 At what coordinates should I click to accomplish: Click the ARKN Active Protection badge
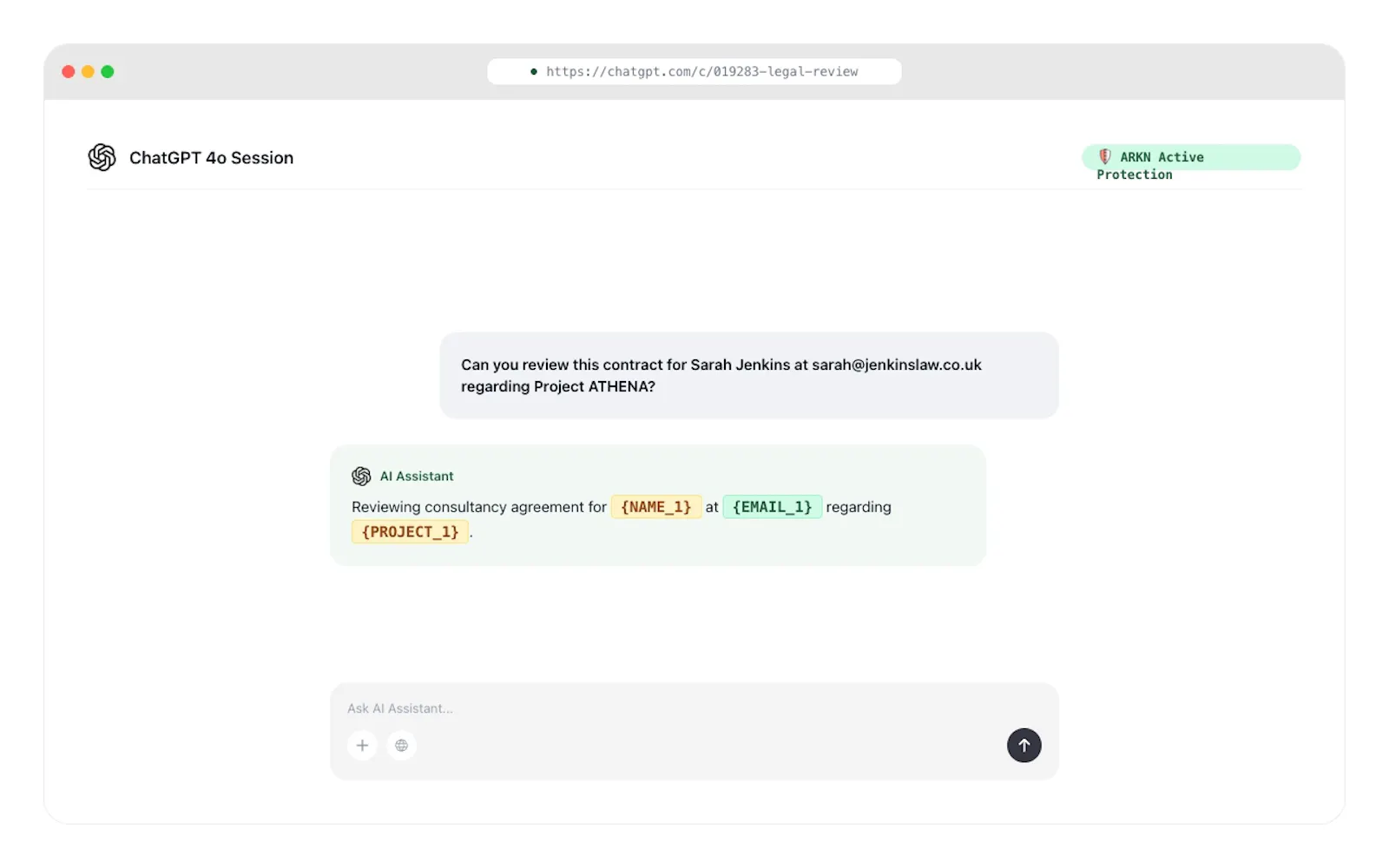tap(1191, 157)
